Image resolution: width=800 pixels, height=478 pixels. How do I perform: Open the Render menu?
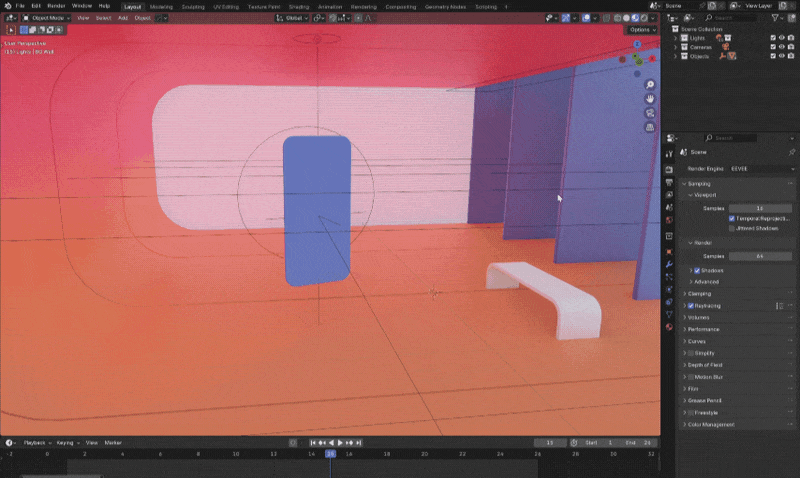click(56, 6)
